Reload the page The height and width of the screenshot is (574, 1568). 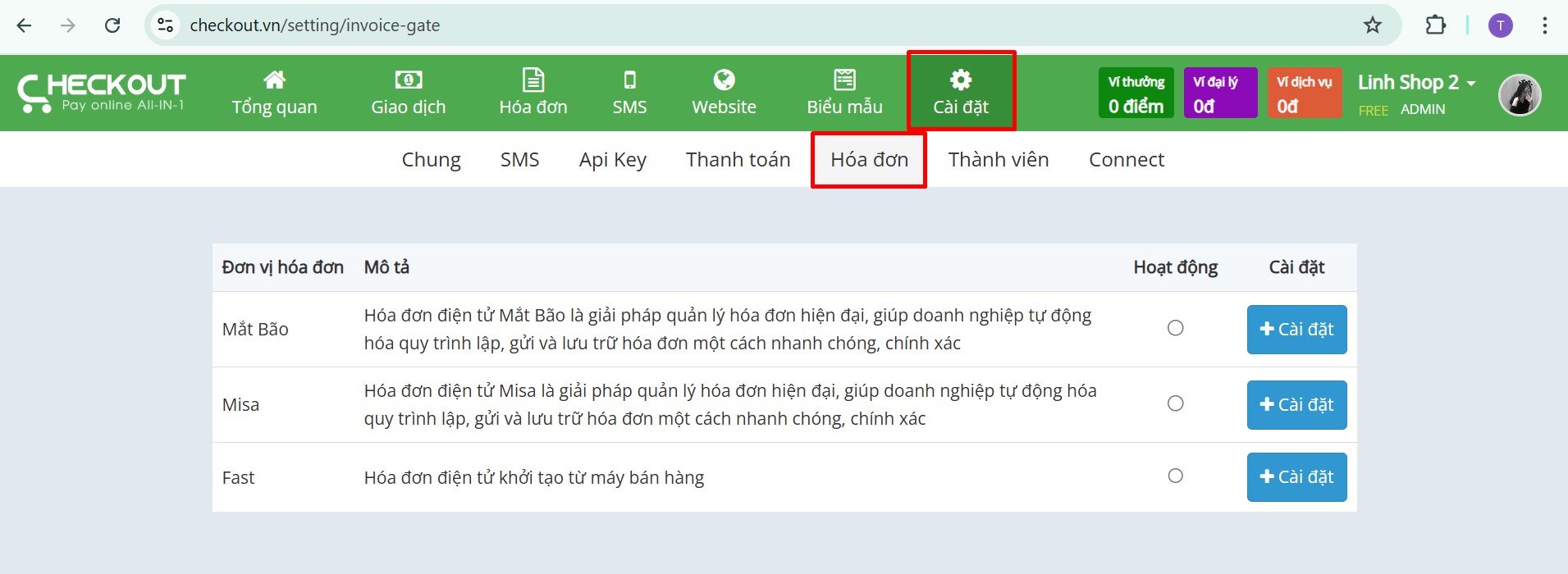112,25
